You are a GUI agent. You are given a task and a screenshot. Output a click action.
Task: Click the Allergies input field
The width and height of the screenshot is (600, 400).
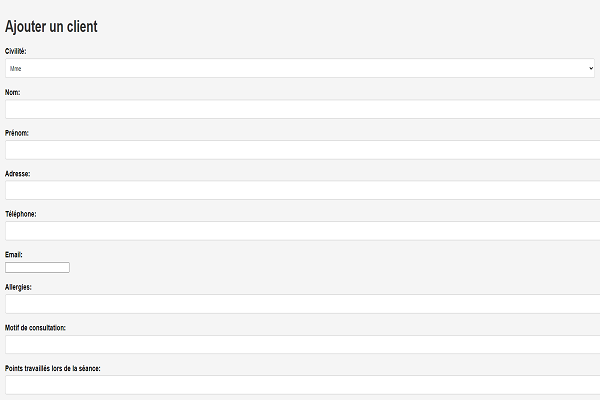(303, 304)
